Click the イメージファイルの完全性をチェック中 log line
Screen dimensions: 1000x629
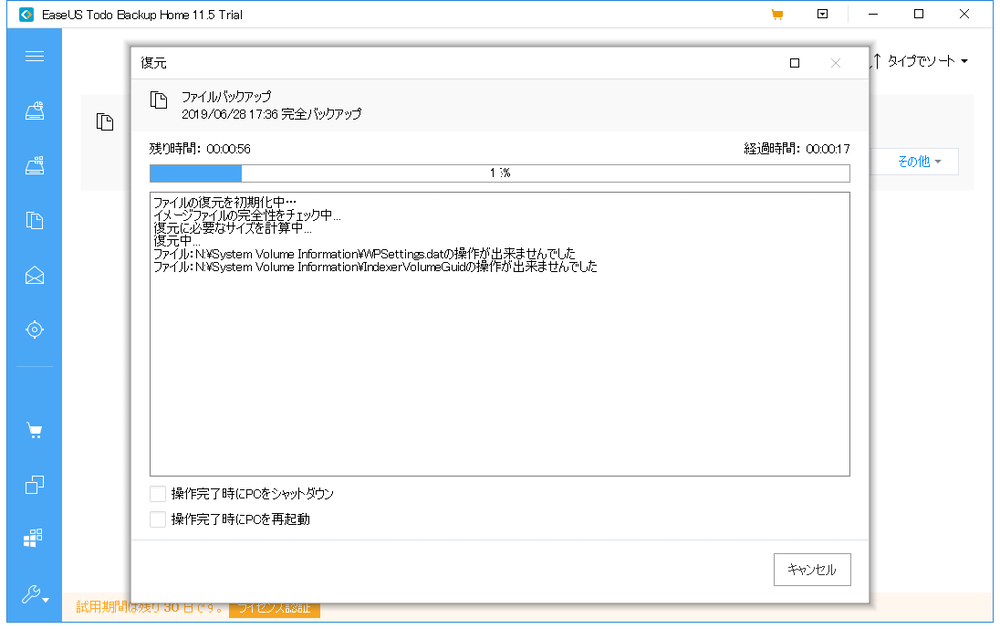(x=247, y=215)
